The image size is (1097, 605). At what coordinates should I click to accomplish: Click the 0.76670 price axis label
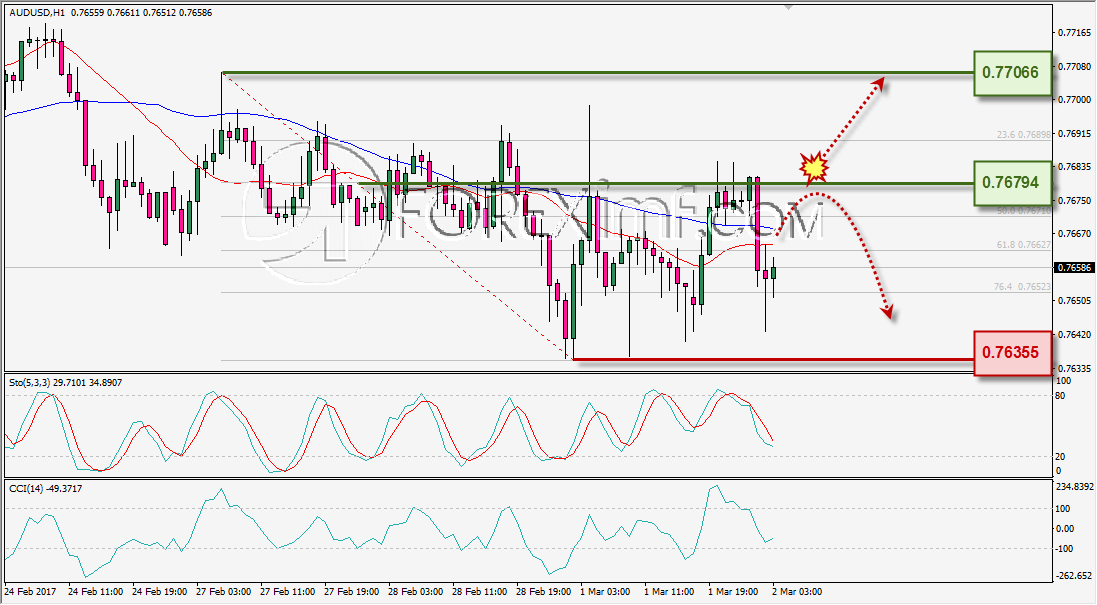pos(1074,234)
